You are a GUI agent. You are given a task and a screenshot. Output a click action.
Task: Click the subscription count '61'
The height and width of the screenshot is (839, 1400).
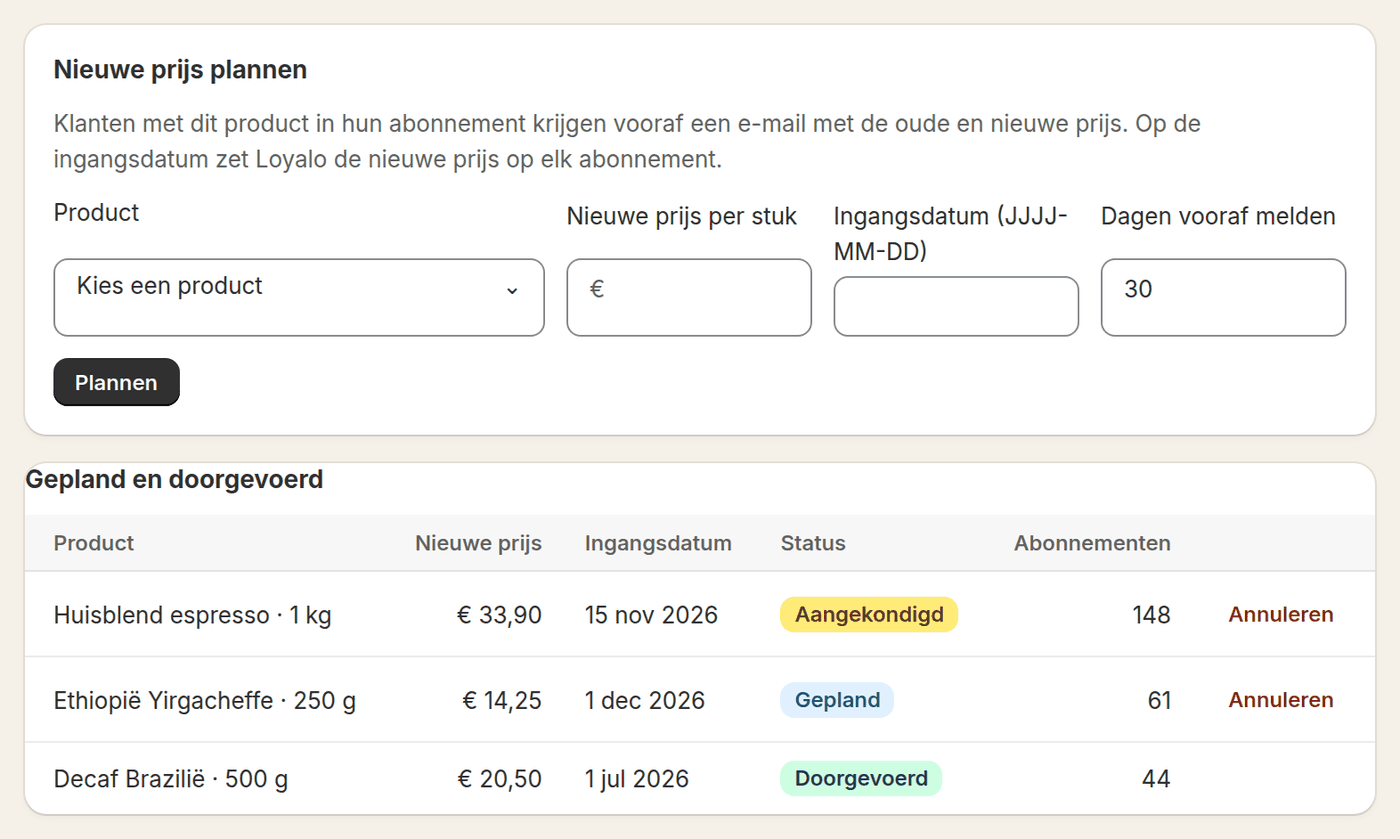click(x=1159, y=700)
